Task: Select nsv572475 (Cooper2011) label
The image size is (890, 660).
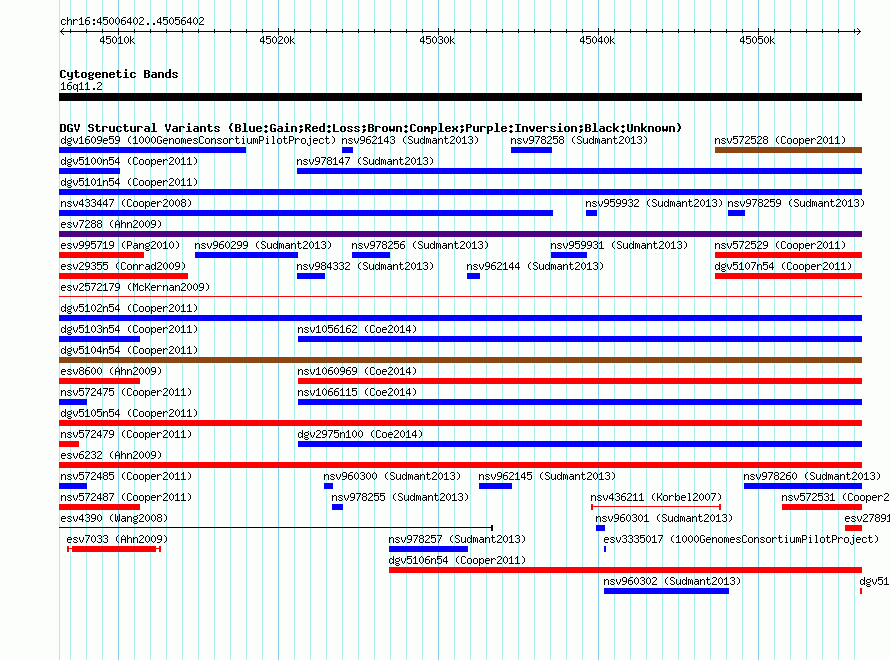Action: (126, 392)
